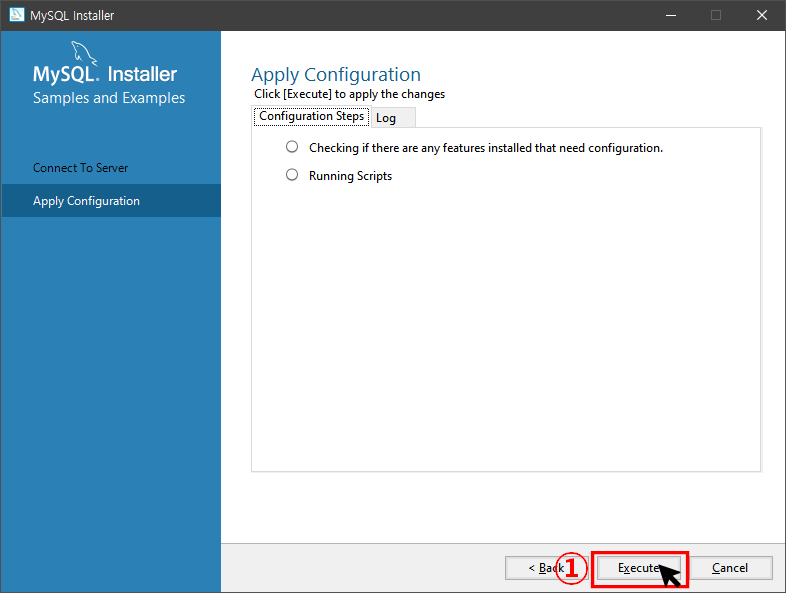Click the Execute button
786x610 pixels.
click(639, 568)
